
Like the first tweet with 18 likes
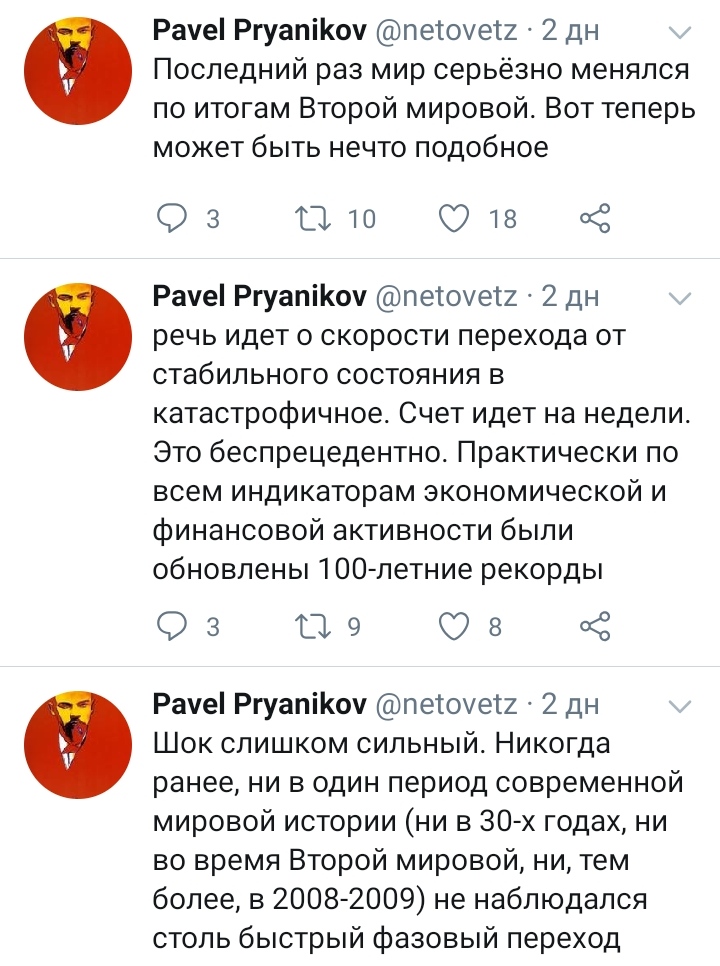(454, 219)
